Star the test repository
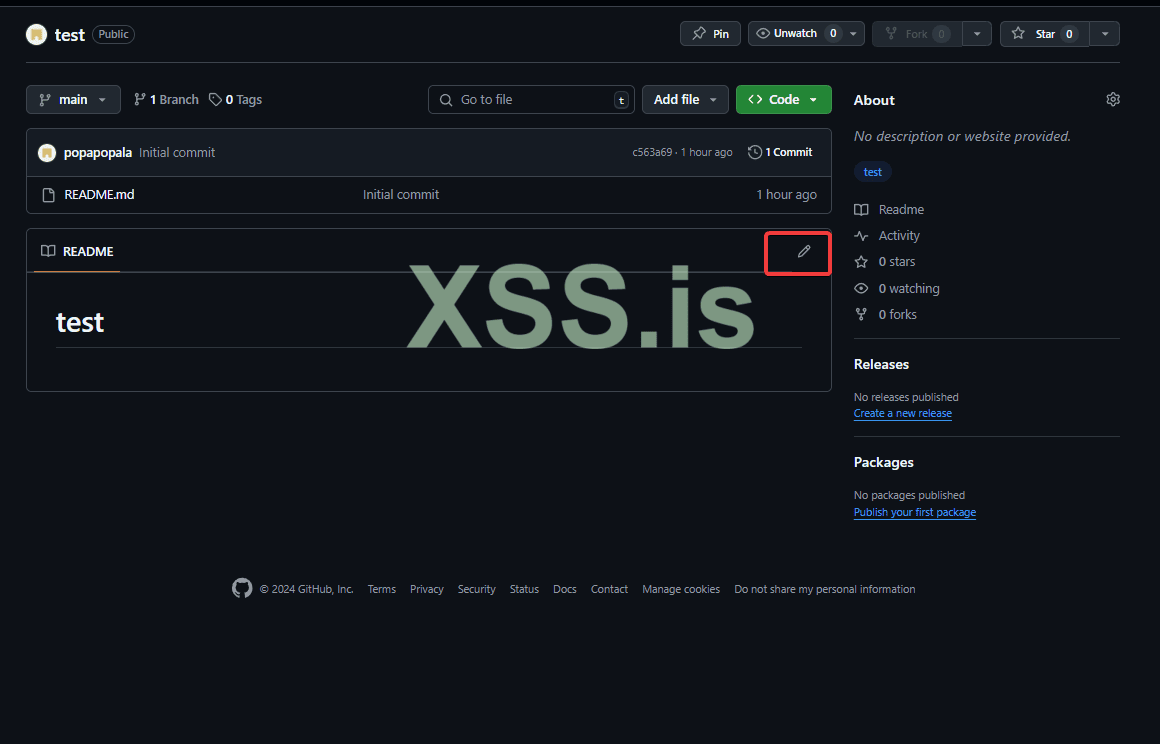 click(x=1045, y=34)
